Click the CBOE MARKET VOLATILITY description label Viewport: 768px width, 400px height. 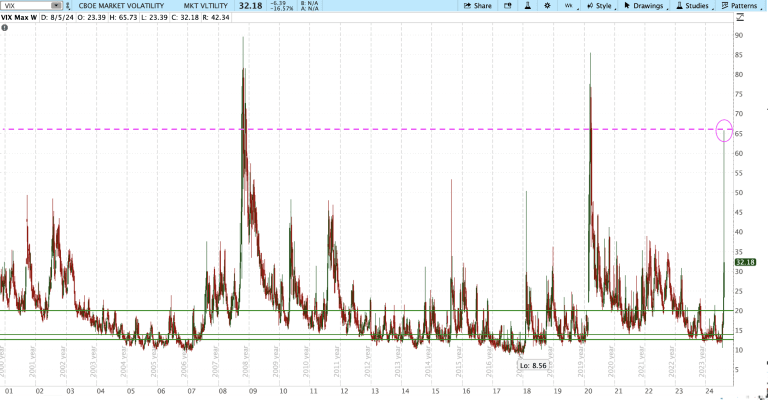119,6
